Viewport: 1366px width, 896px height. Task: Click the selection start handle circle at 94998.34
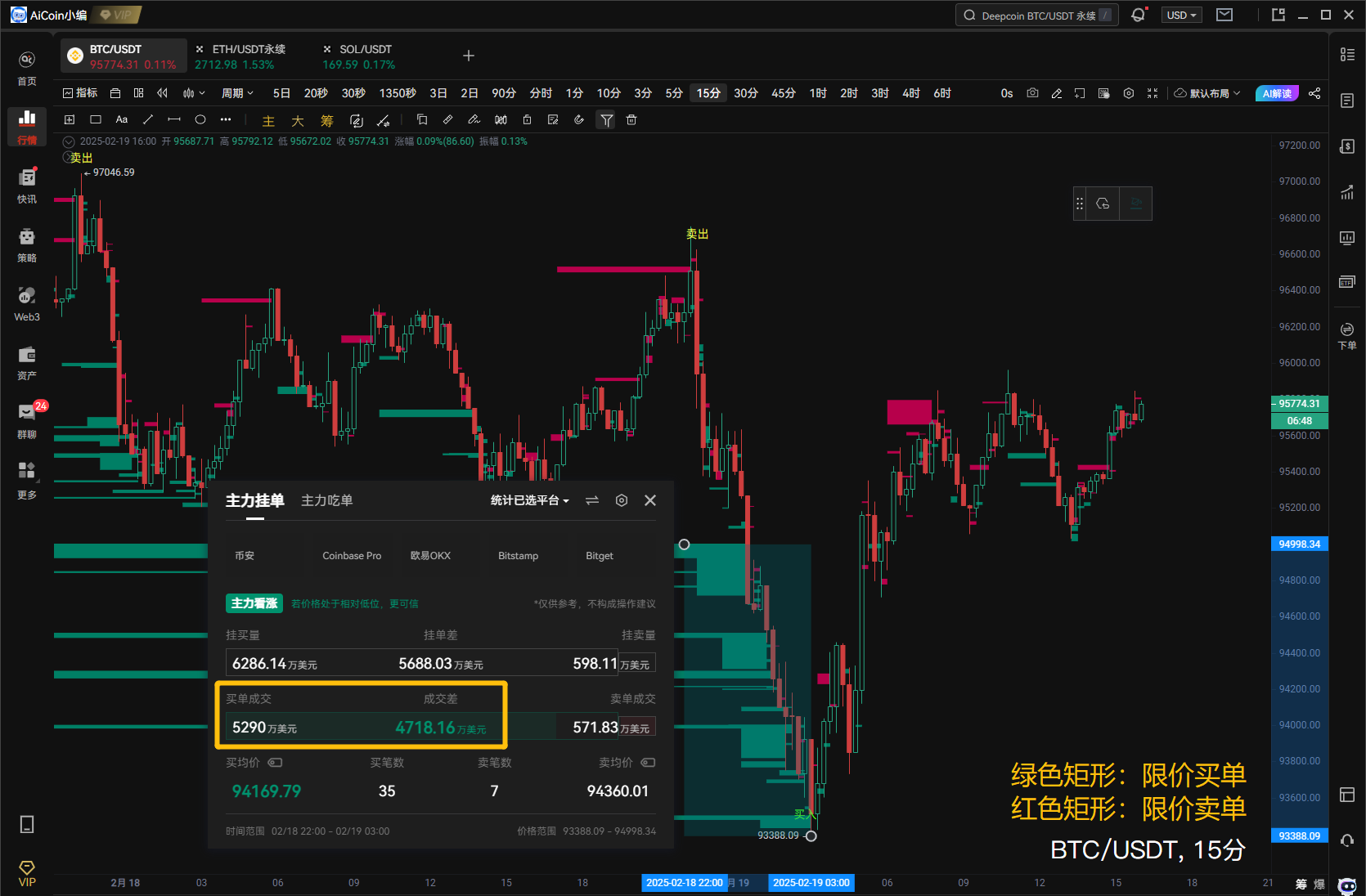pos(685,544)
